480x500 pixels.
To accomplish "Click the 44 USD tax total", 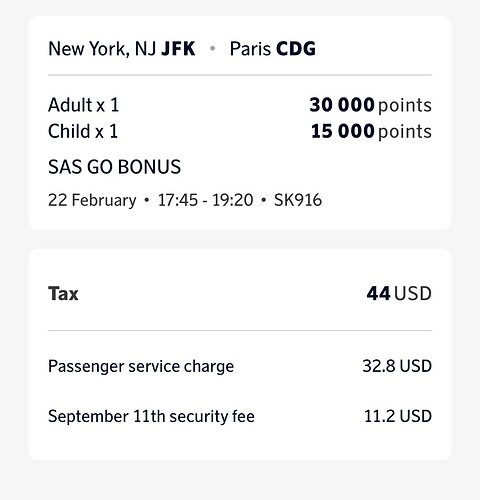I will coord(399,294).
